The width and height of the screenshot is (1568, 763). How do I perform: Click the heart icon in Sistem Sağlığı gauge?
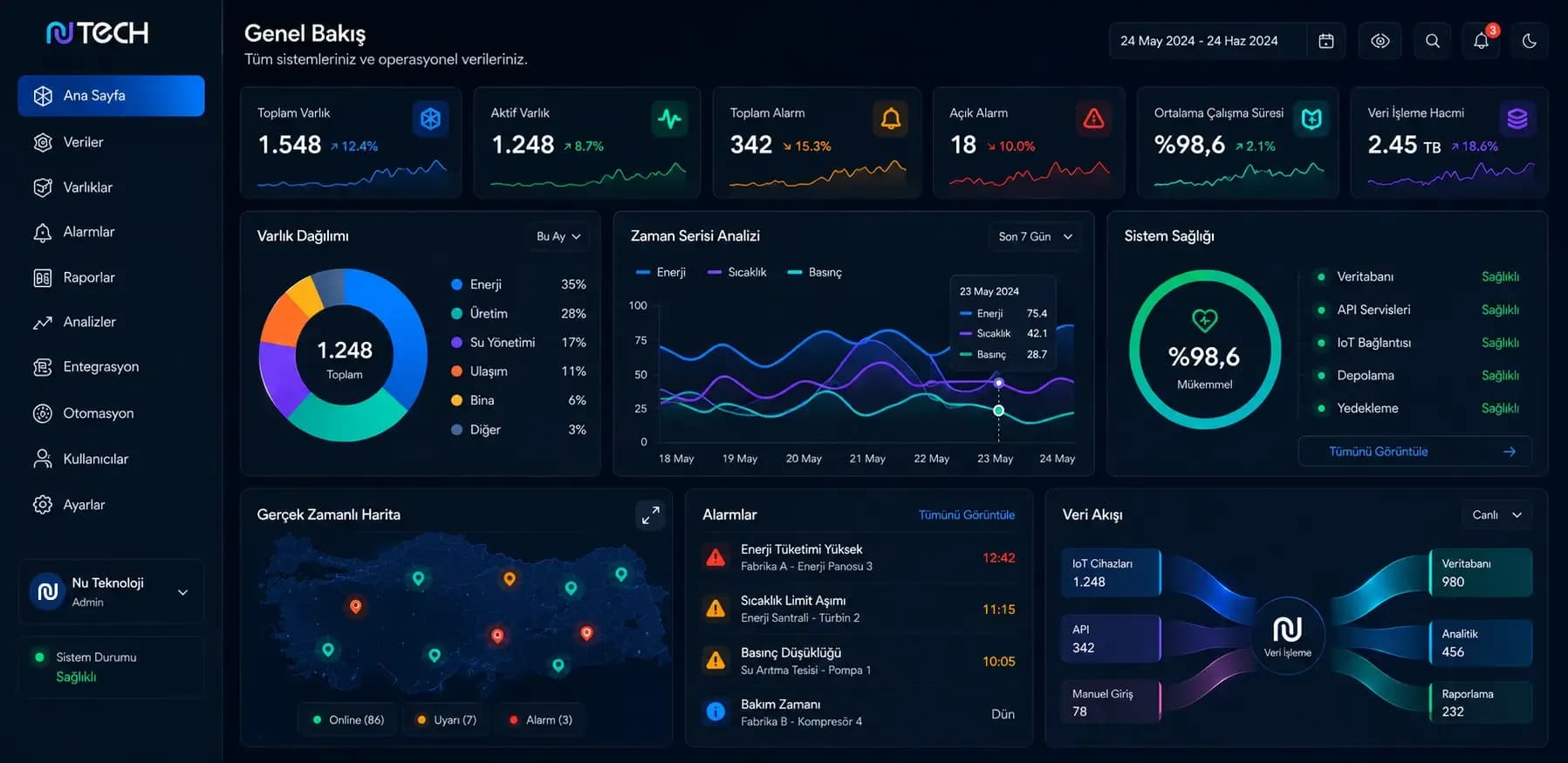tap(1204, 320)
